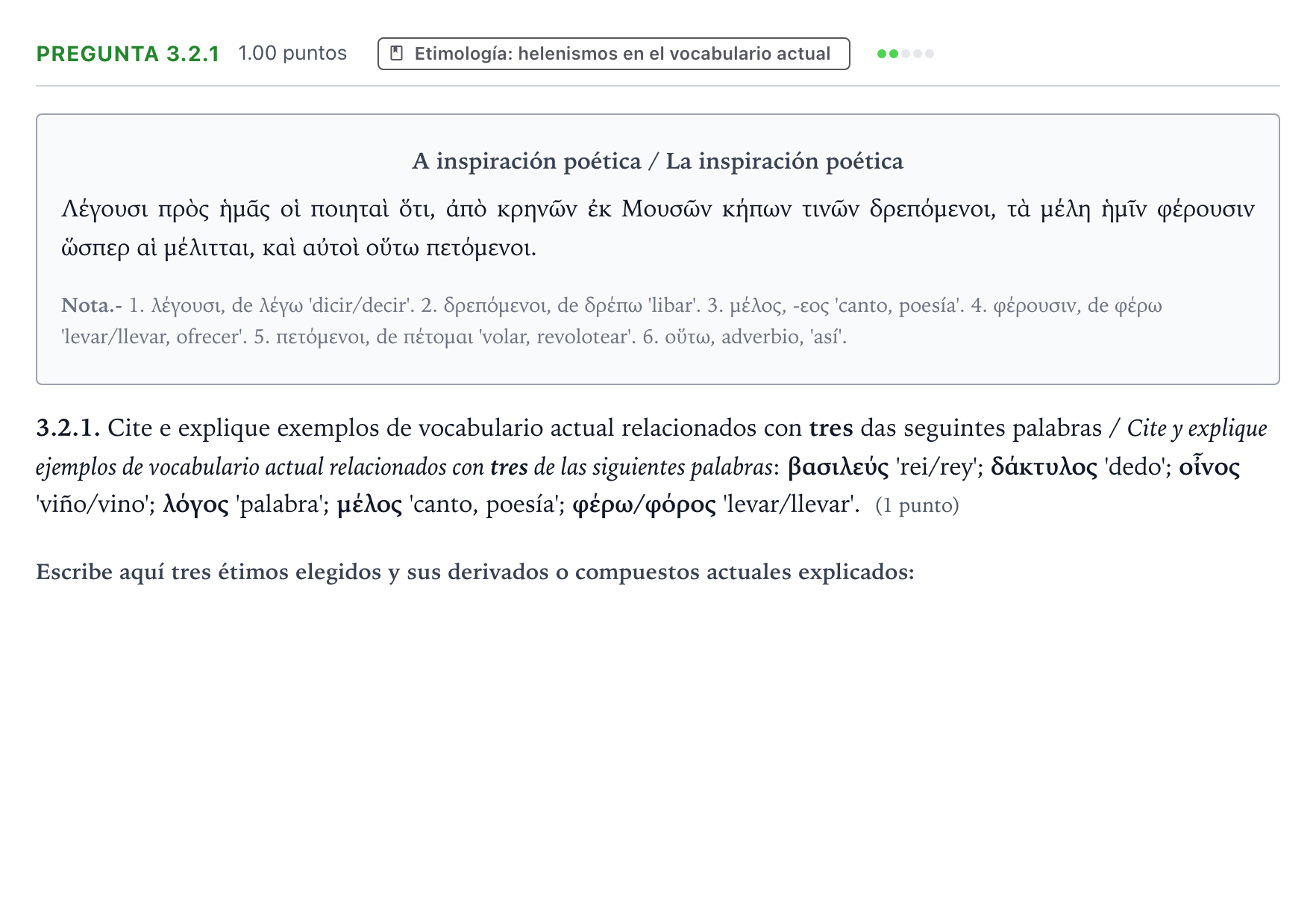Click the bold word 'δάκτυλος' in the question
Image resolution: width=1316 pixels, height=918 pixels.
(1044, 467)
